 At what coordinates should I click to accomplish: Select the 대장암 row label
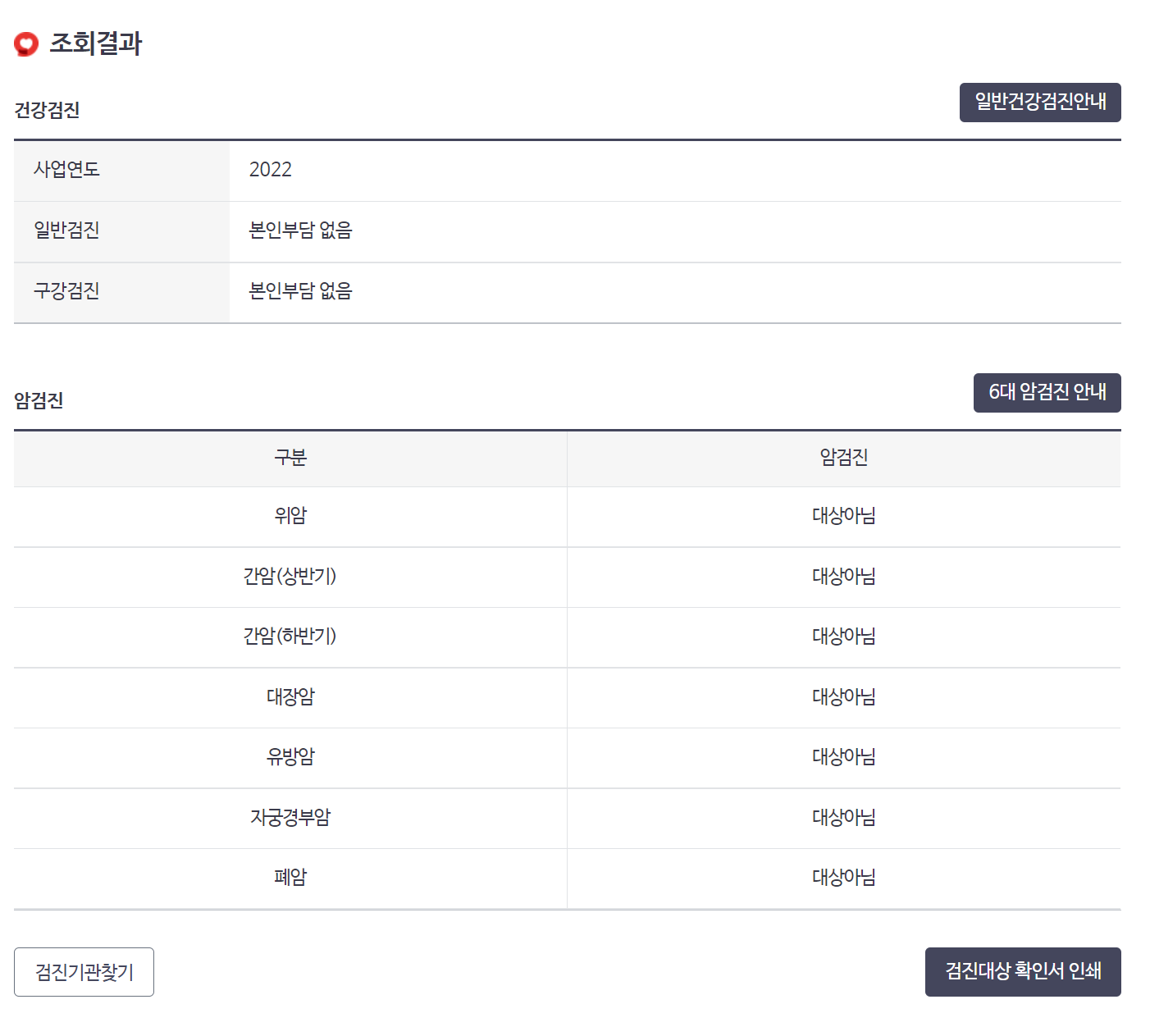point(290,696)
